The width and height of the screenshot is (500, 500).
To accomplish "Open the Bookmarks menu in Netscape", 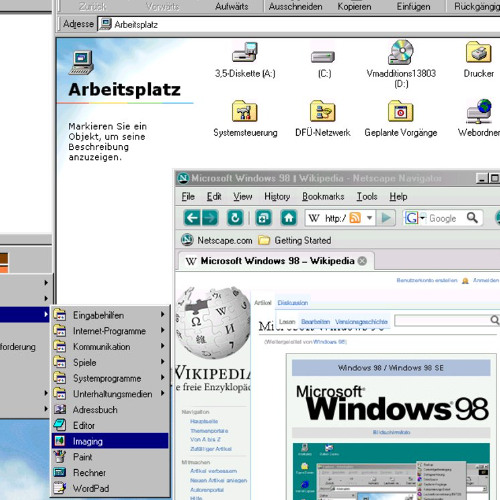I will tap(323, 197).
